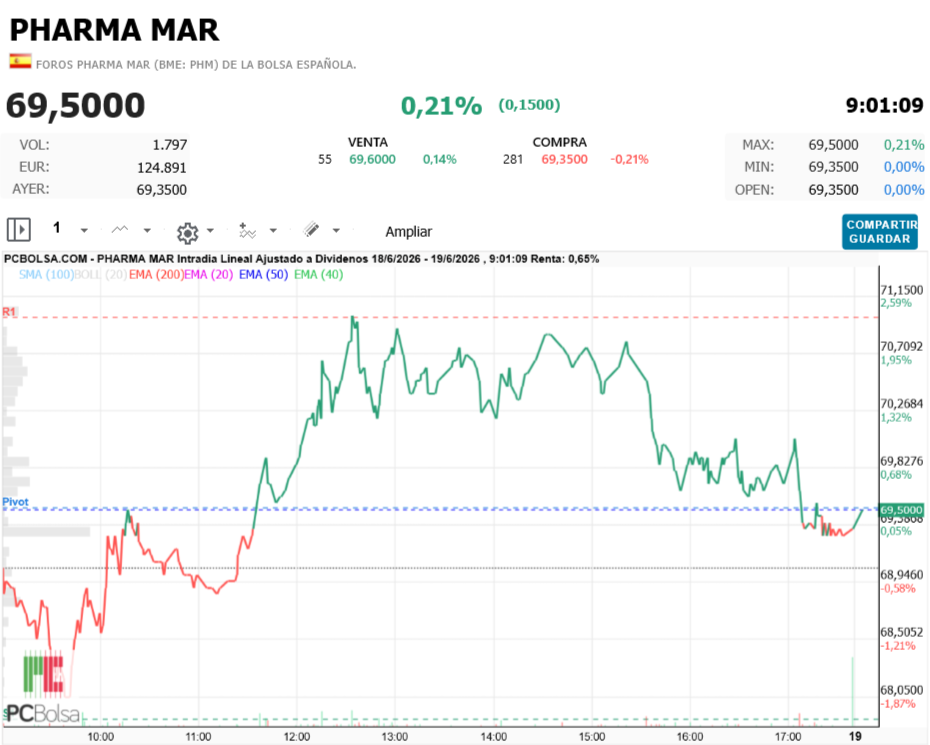Click the 16:00 time axis label

point(690,737)
